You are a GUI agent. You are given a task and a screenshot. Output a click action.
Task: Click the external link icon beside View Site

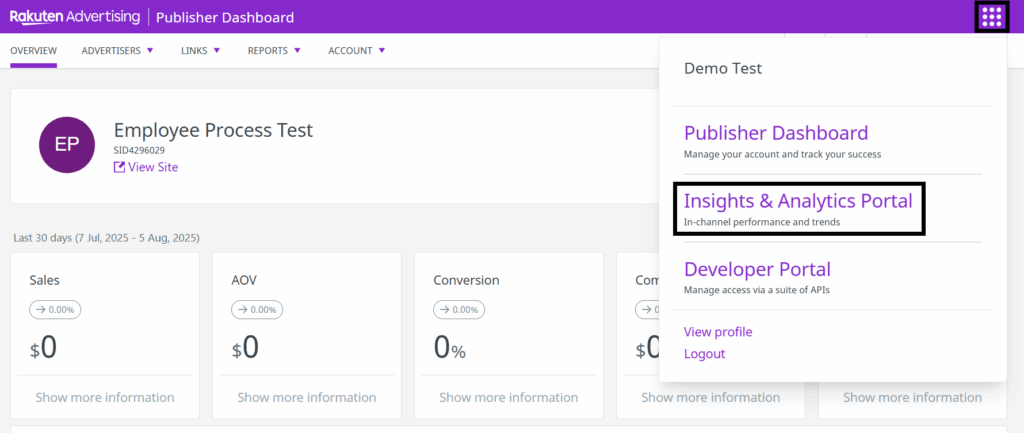pos(120,168)
